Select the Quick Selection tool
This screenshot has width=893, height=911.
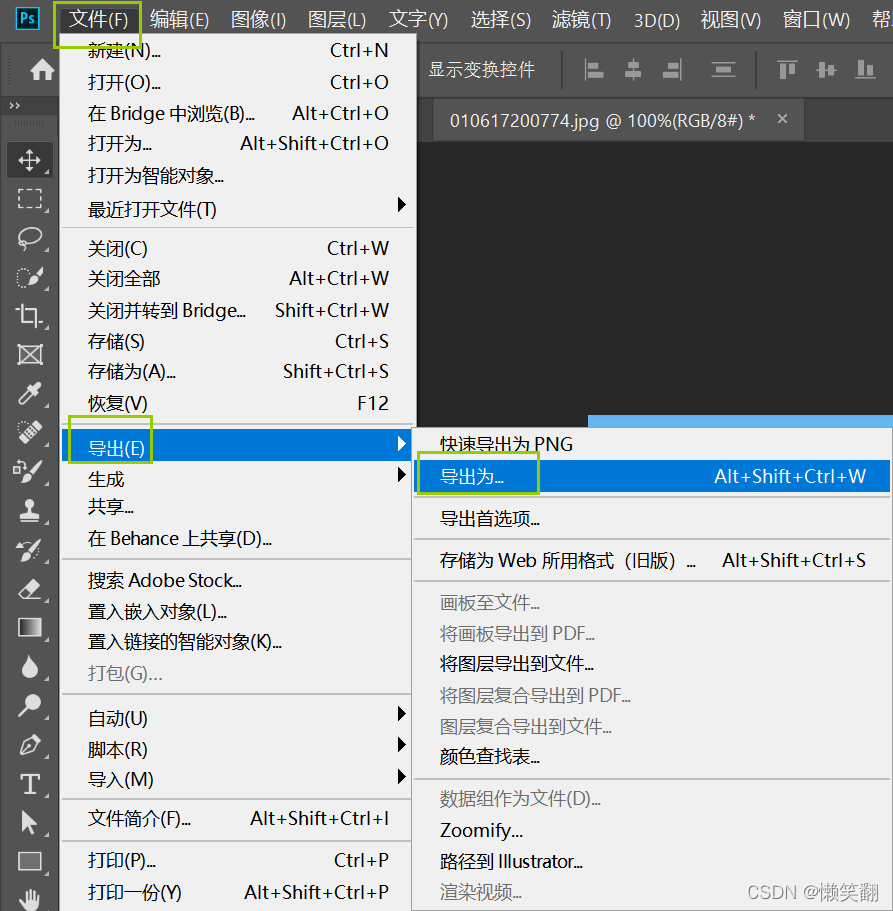click(x=30, y=277)
